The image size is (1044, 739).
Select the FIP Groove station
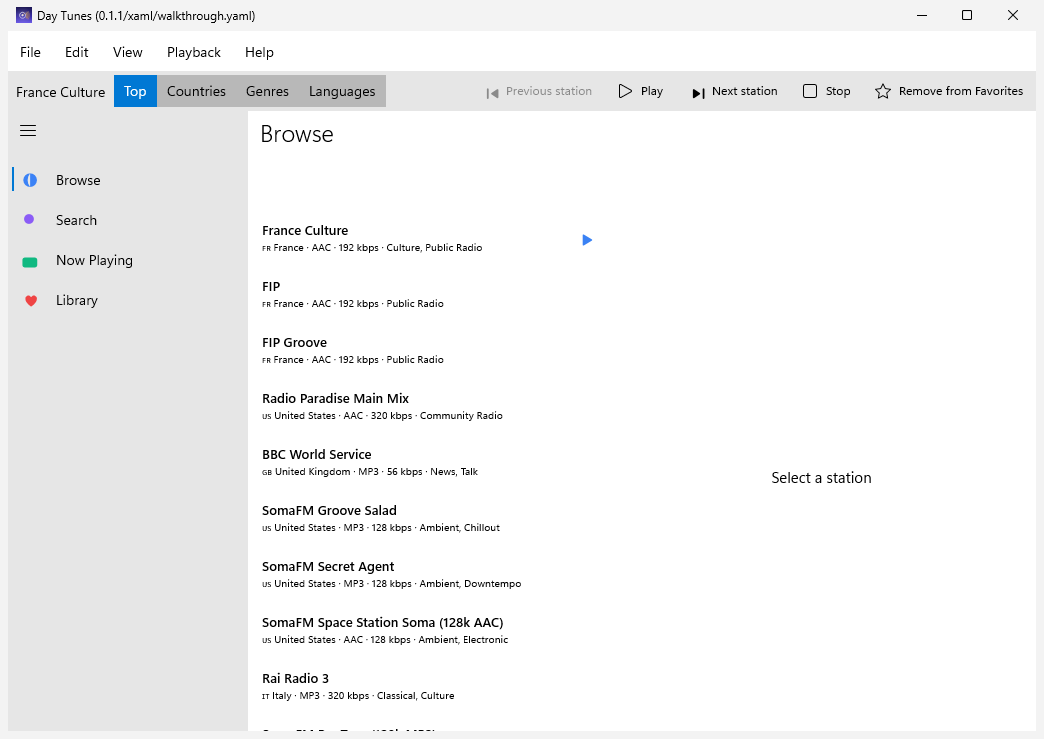coord(427,350)
